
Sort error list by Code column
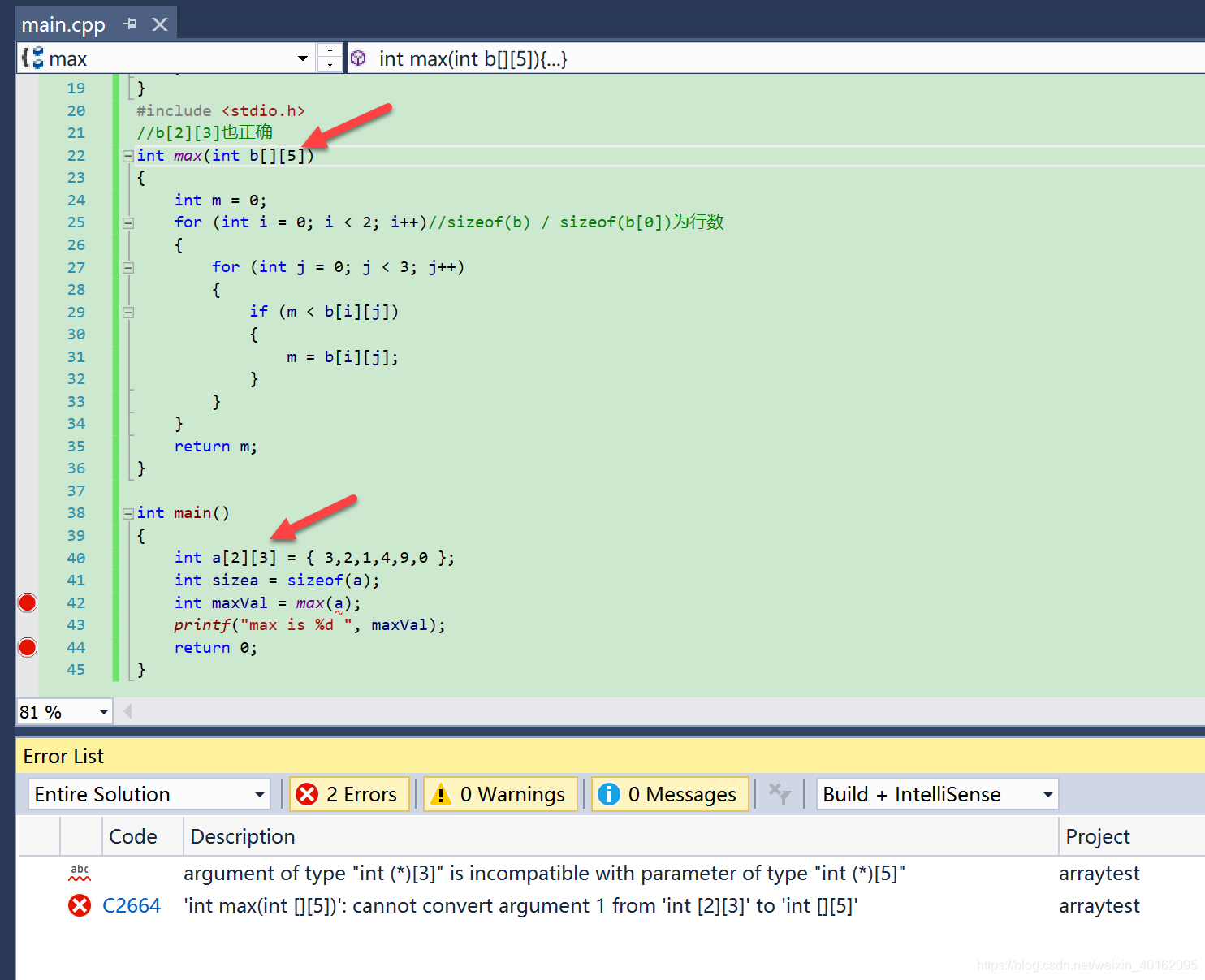pyautogui.click(x=141, y=836)
